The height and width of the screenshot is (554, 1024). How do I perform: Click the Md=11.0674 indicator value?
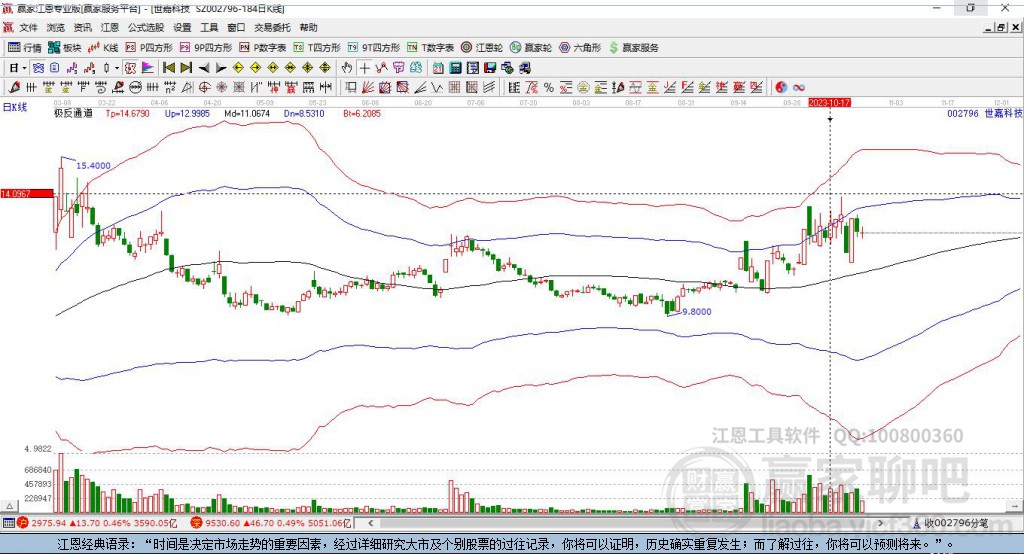[247, 114]
